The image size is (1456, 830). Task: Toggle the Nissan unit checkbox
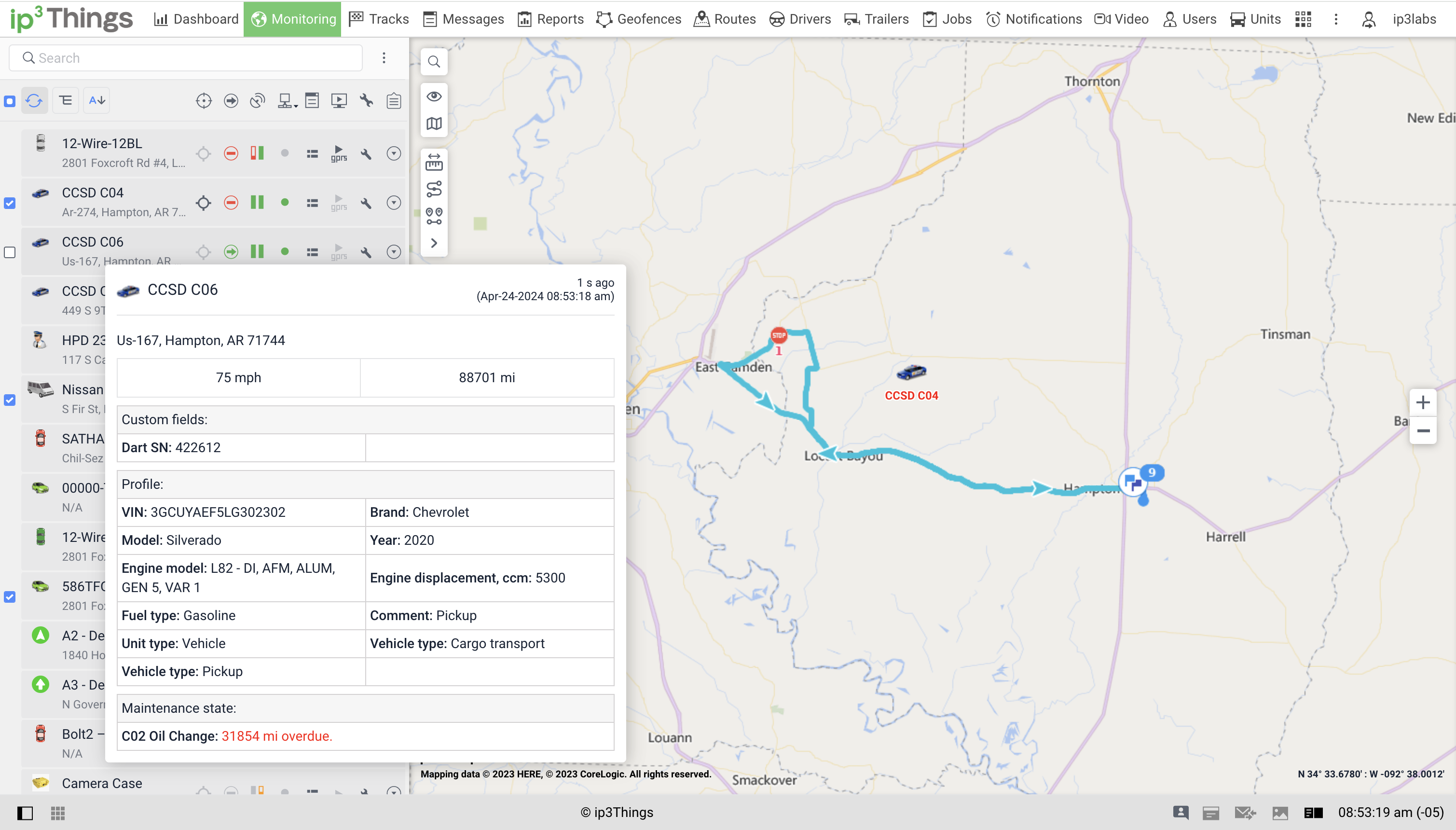coord(10,400)
